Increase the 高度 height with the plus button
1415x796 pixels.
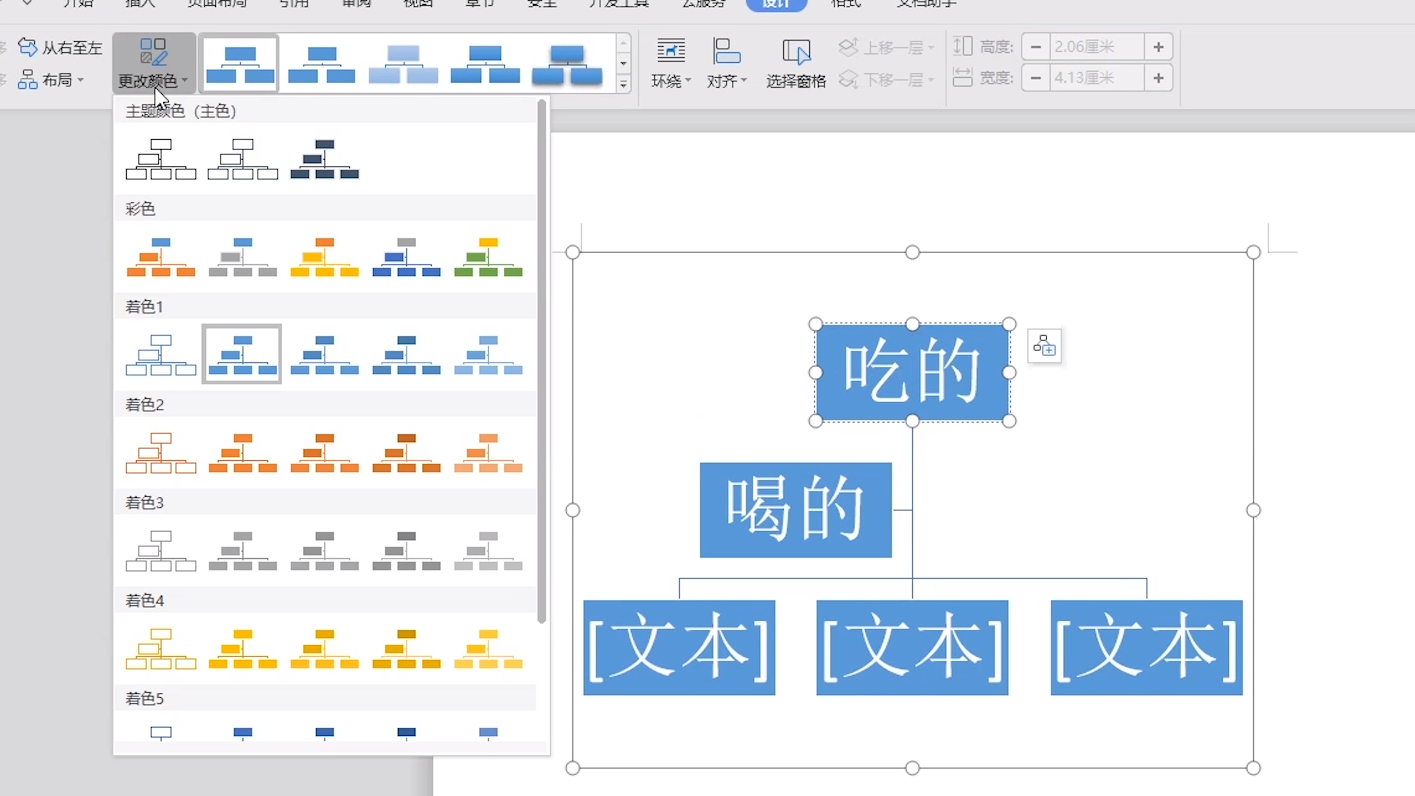tap(1158, 47)
